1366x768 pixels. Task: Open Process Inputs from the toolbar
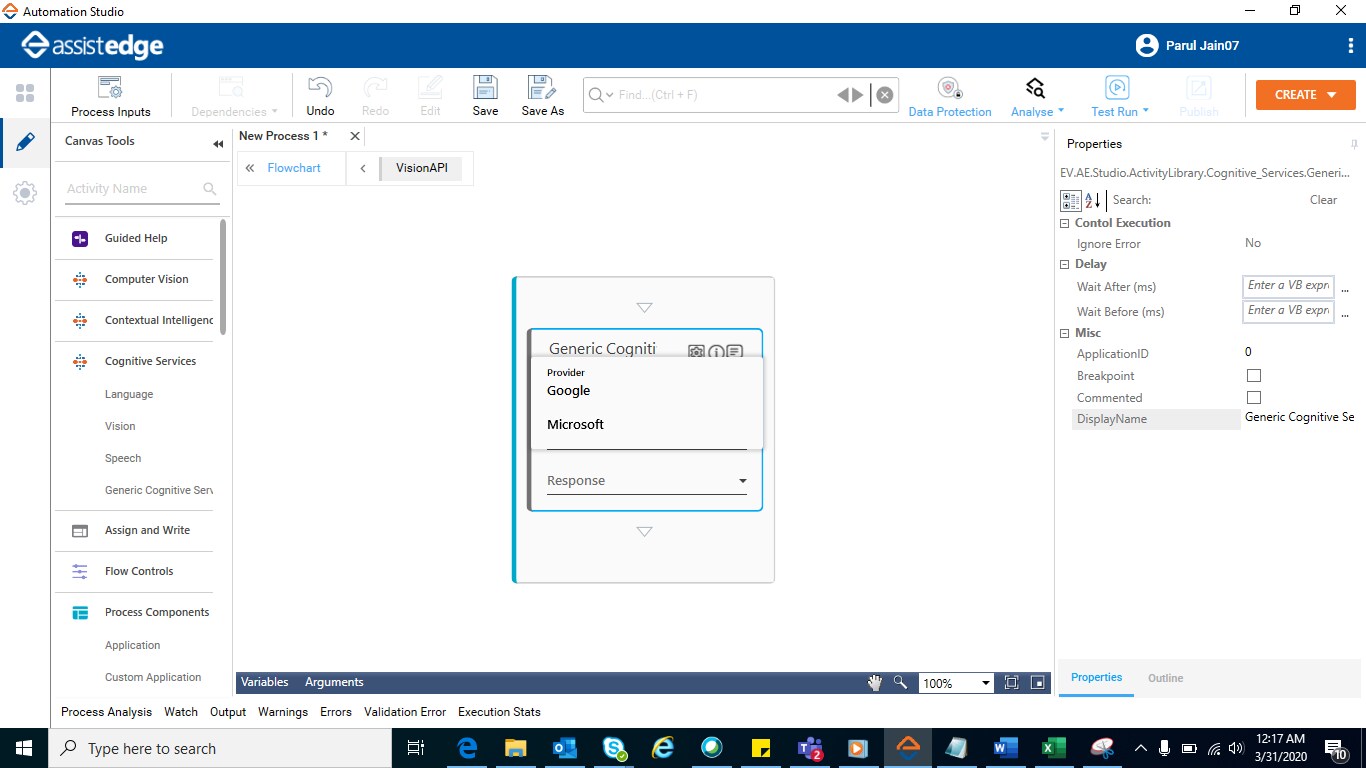111,96
